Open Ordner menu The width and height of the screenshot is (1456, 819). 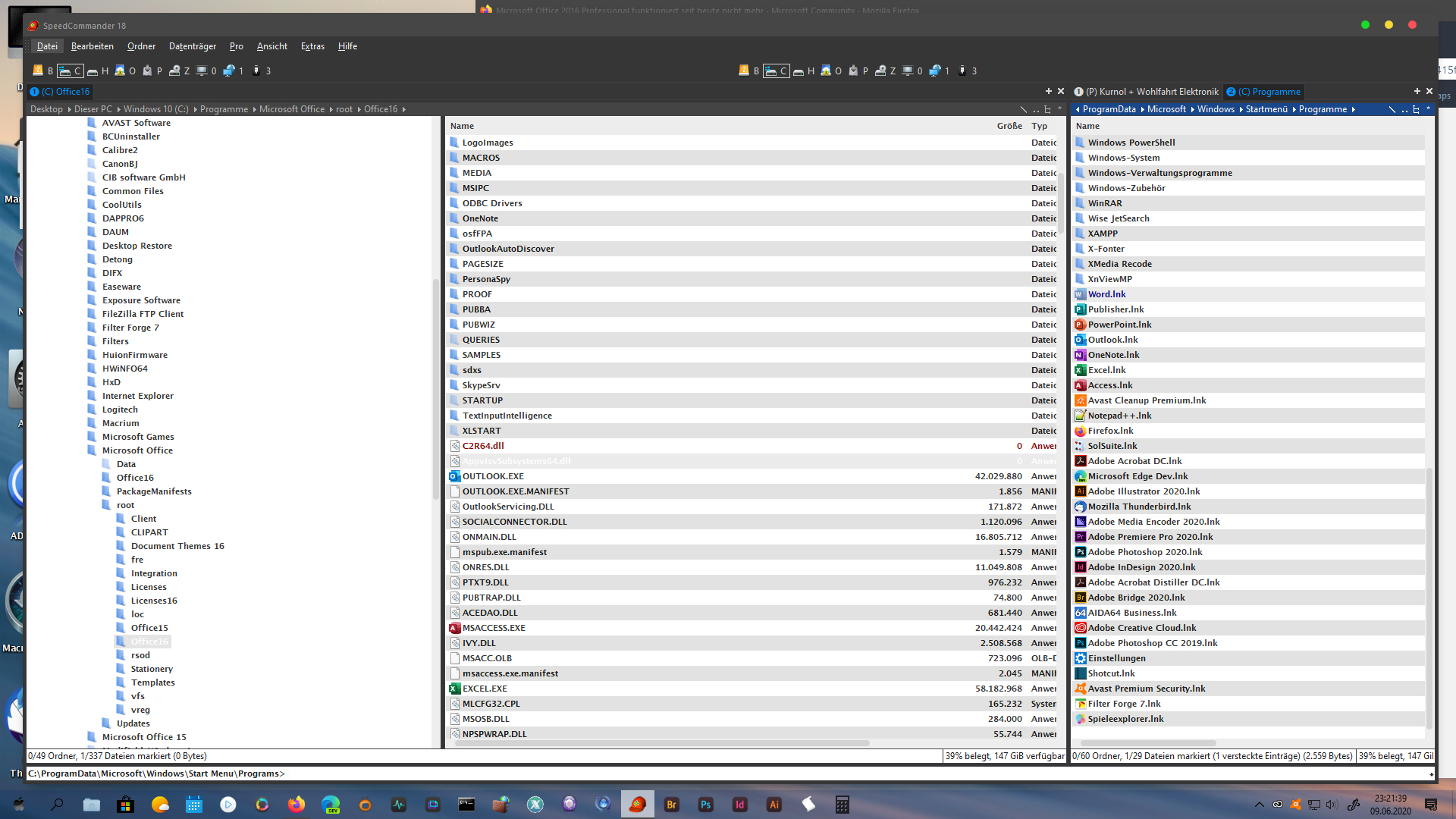(141, 46)
